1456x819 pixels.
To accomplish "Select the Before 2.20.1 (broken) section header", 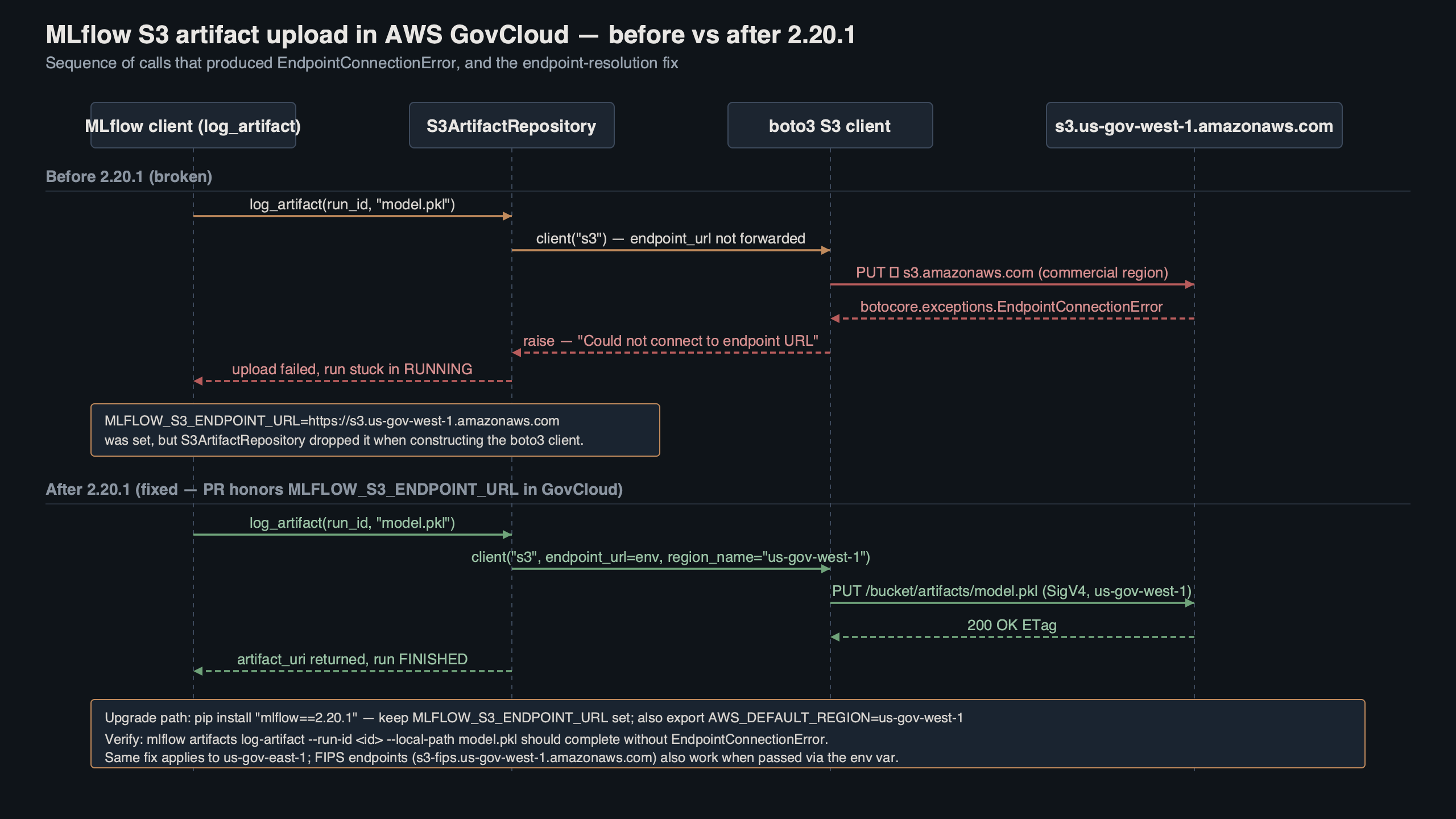I will coord(130,176).
